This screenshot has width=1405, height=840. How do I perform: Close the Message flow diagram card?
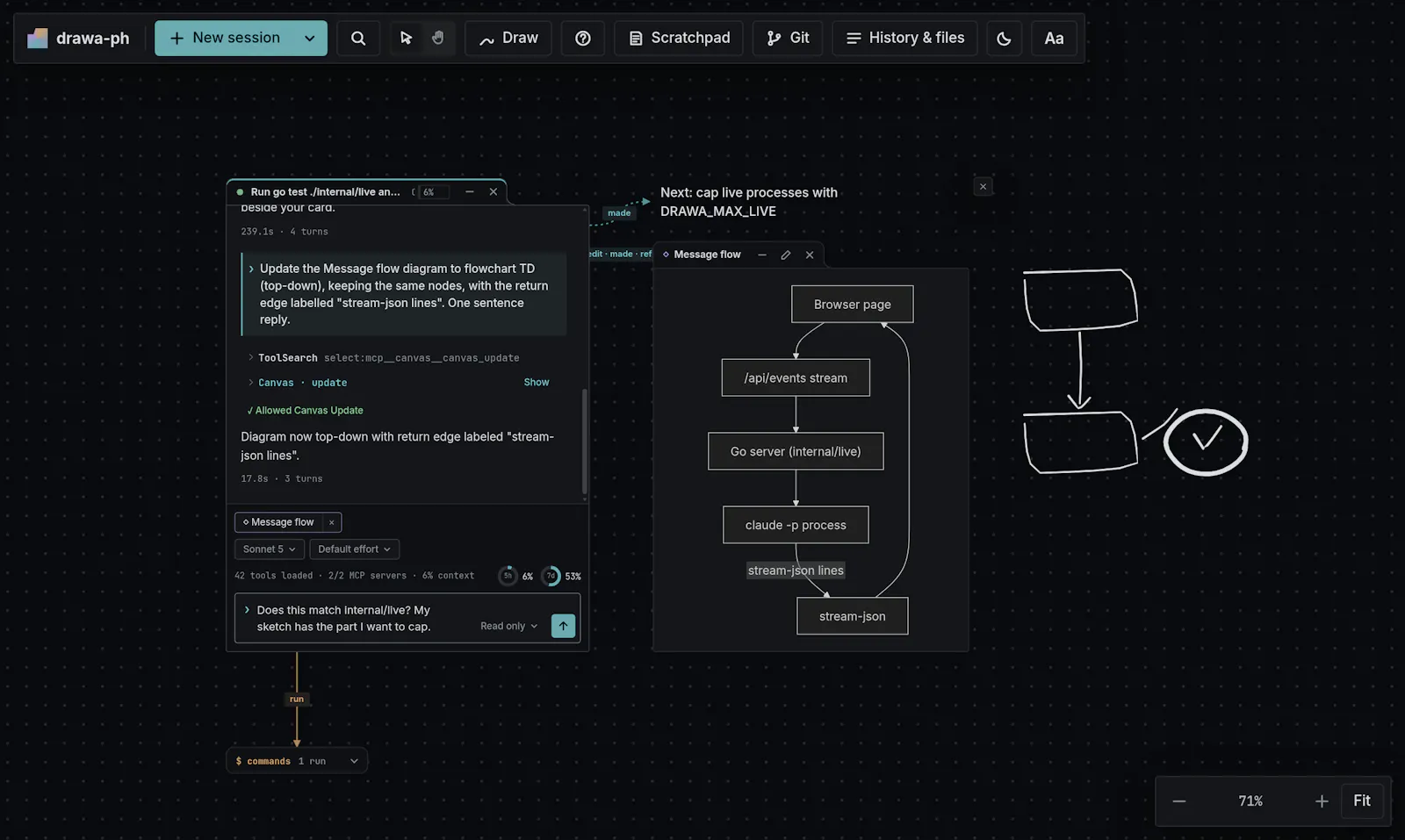click(x=810, y=255)
